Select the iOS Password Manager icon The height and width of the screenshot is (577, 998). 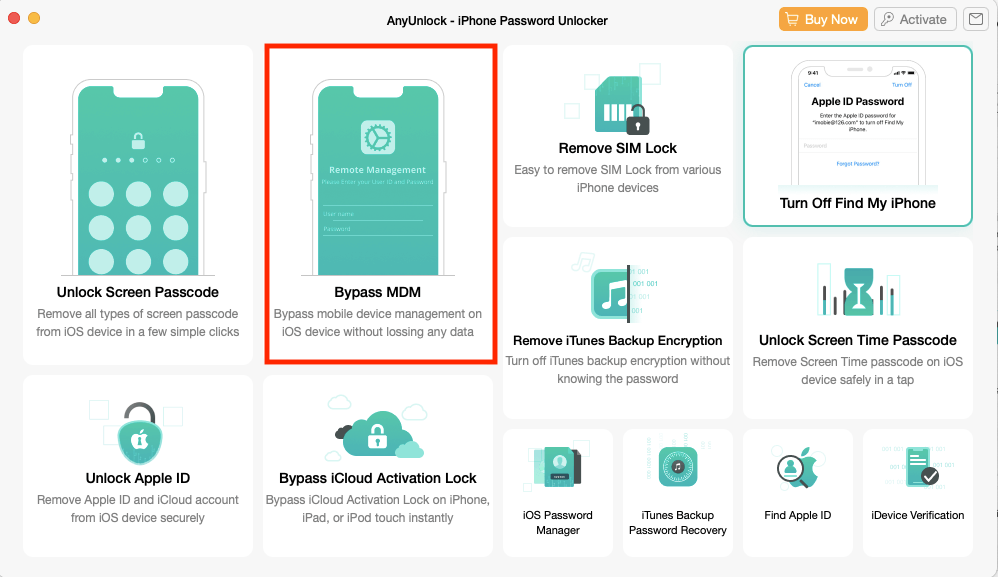[x=557, y=465]
